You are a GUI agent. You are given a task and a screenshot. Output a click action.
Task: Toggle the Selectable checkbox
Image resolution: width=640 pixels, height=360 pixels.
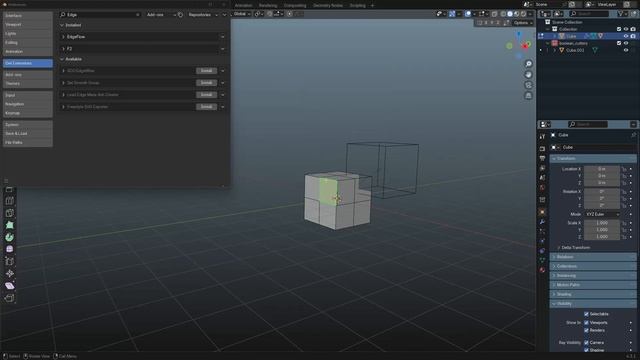[x=587, y=314]
